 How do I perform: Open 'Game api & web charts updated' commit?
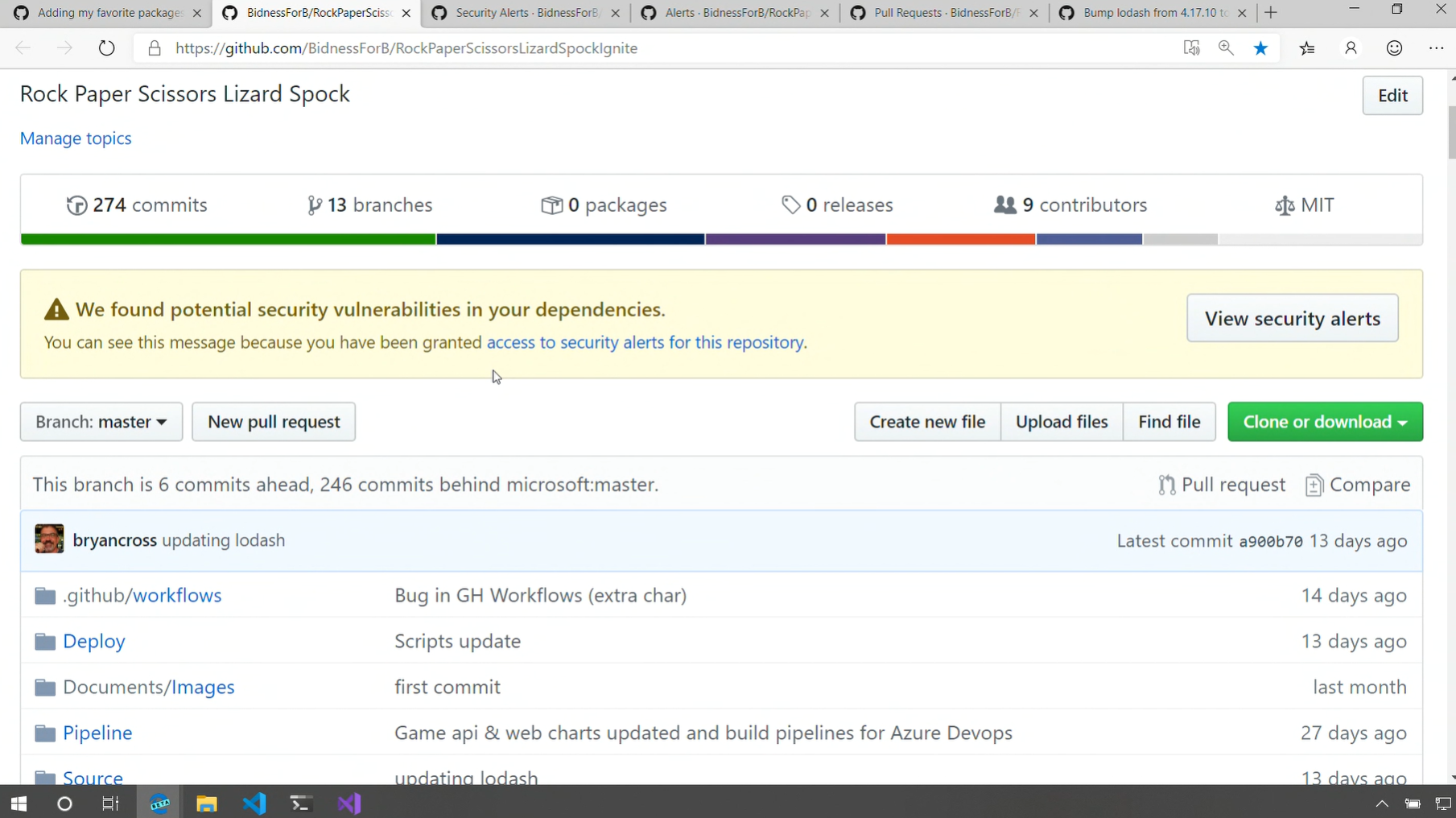pyautogui.click(x=703, y=733)
